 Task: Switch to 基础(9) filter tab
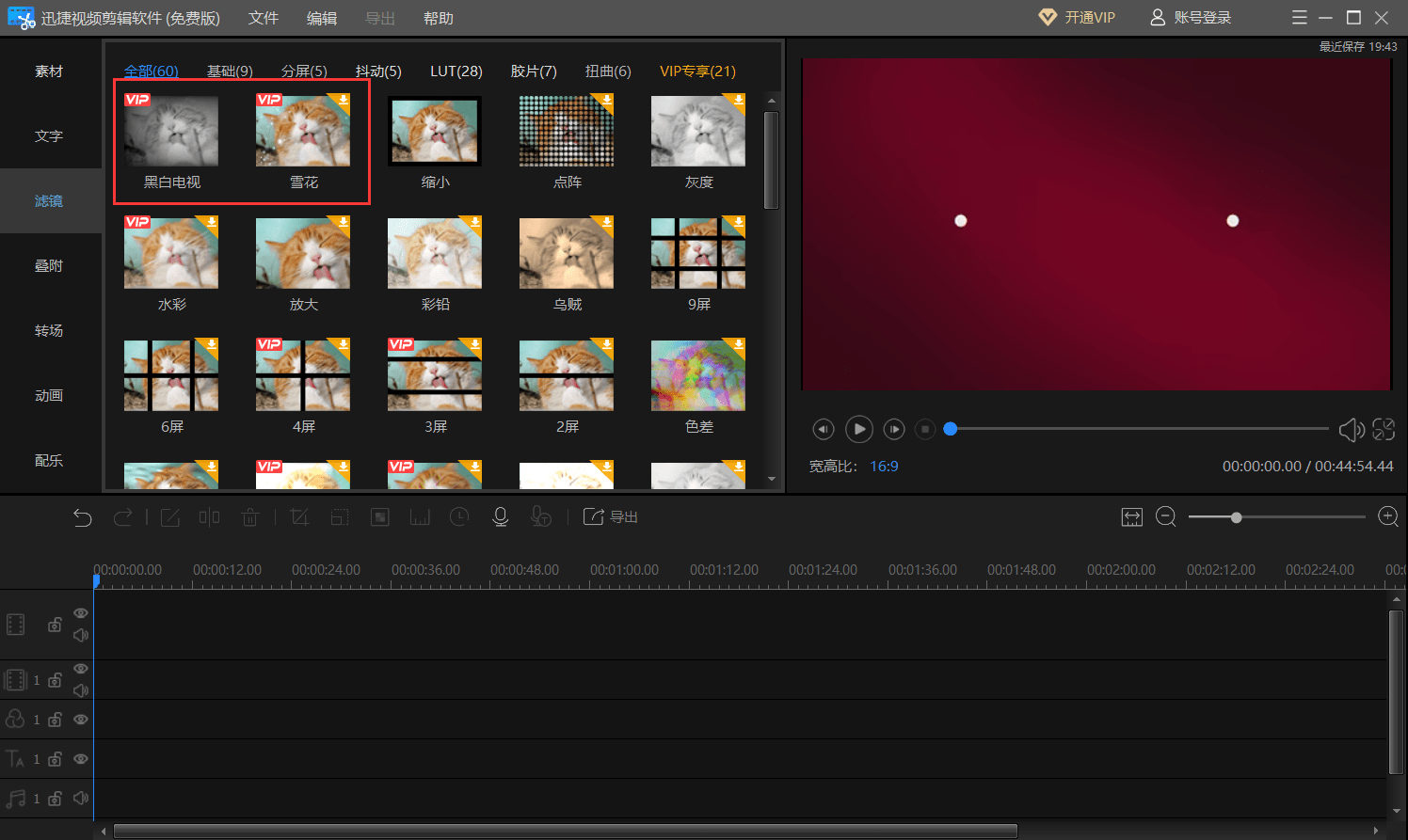(x=230, y=71)
